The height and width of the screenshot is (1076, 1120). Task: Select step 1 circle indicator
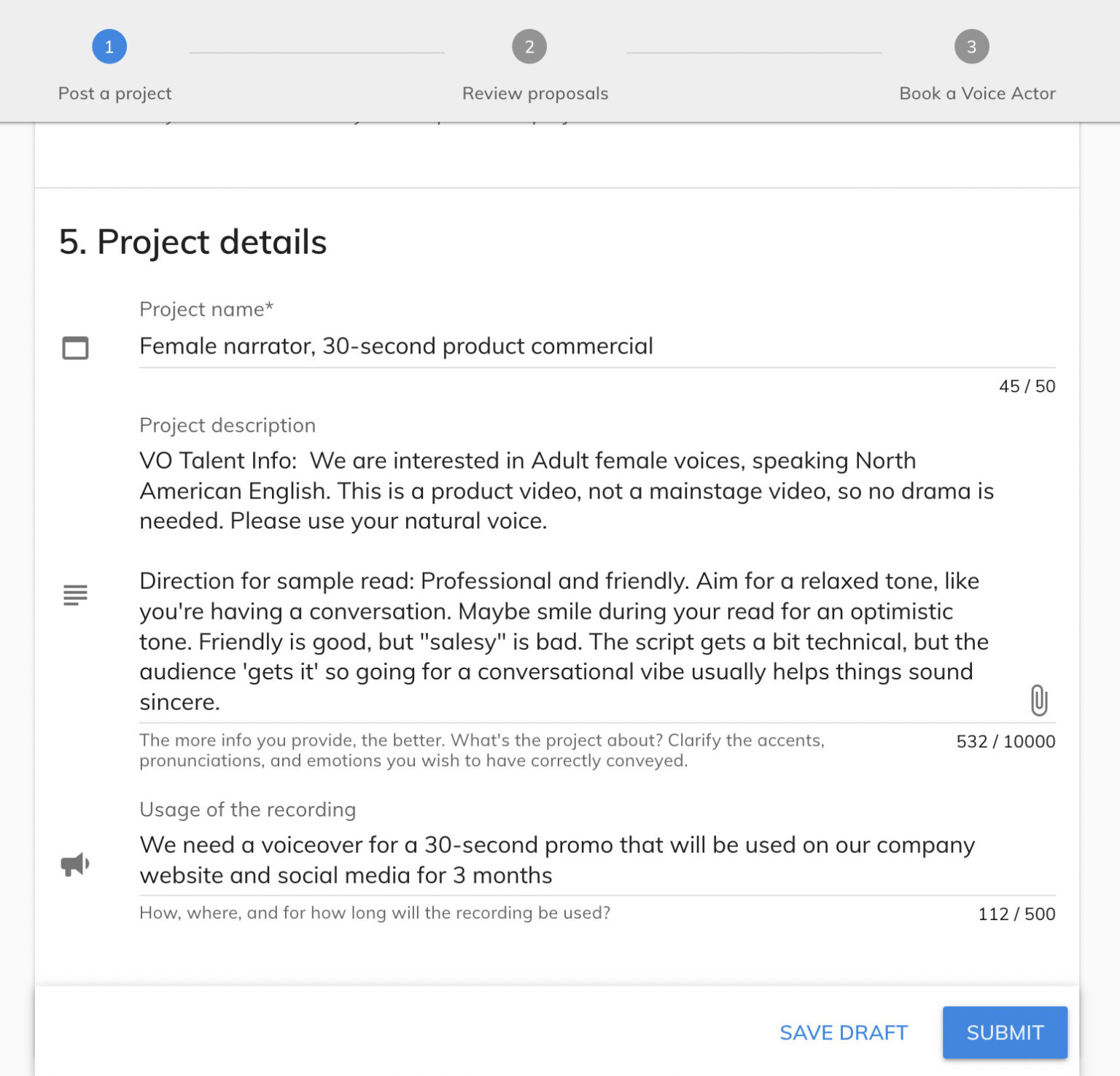tap(109, 47)
